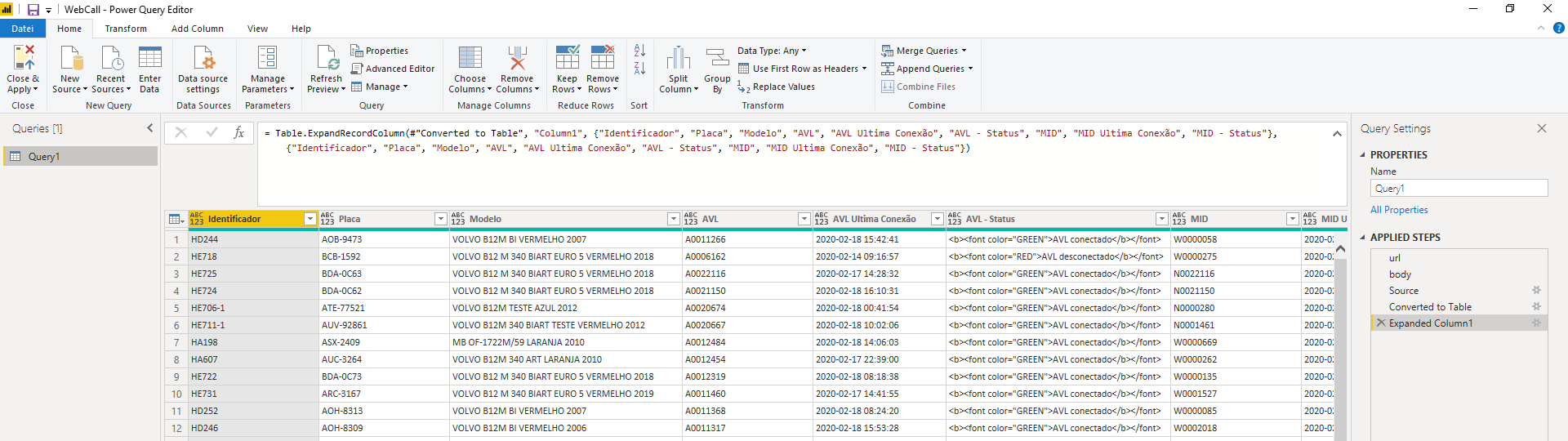The image size is (1568, 441).
Task: Click Refresh Preview icon
Action: 327,57
